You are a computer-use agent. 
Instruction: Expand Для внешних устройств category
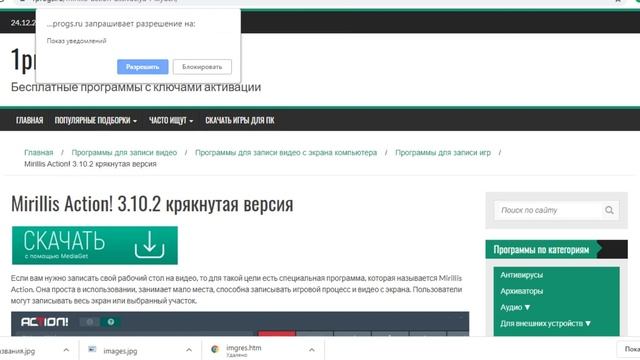(546, 323)
